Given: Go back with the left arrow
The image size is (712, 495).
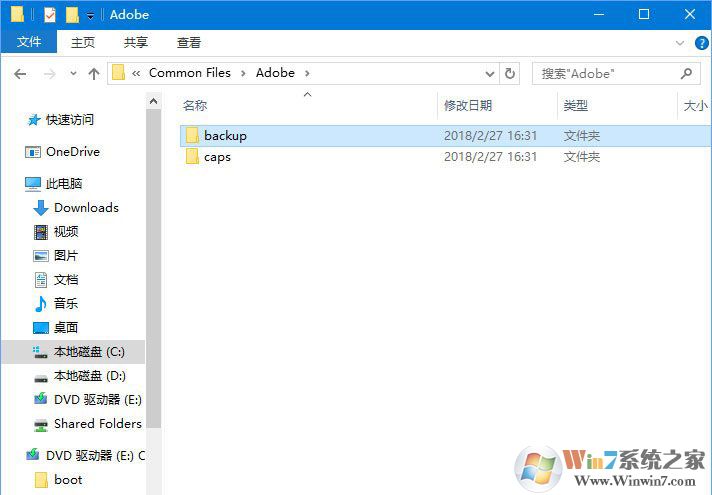Looking at the screenshot, I should point(20,74).
